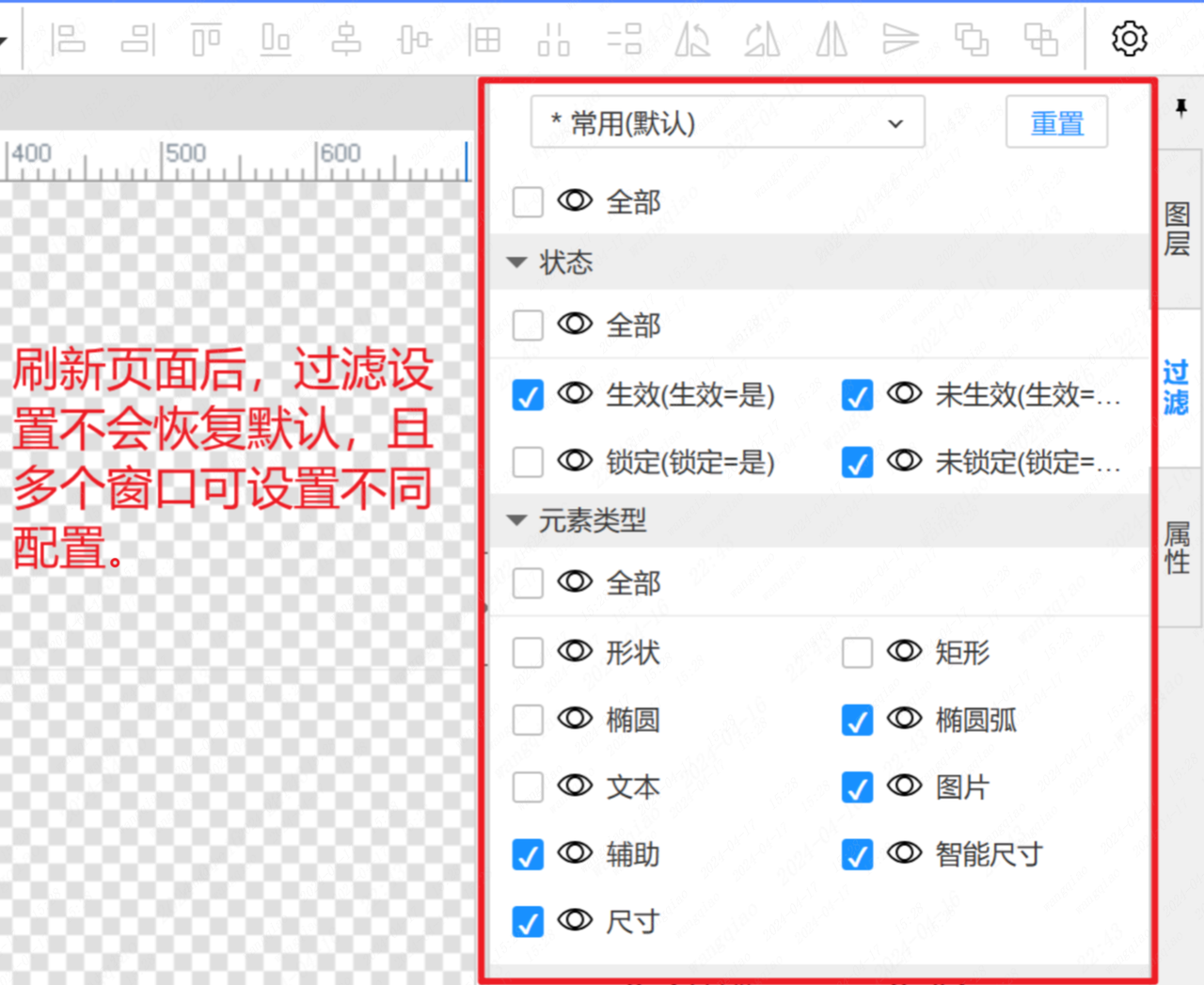Toggle eye icon next to 图片
This screenshot has width=1204, height=985.
point(904,786)
